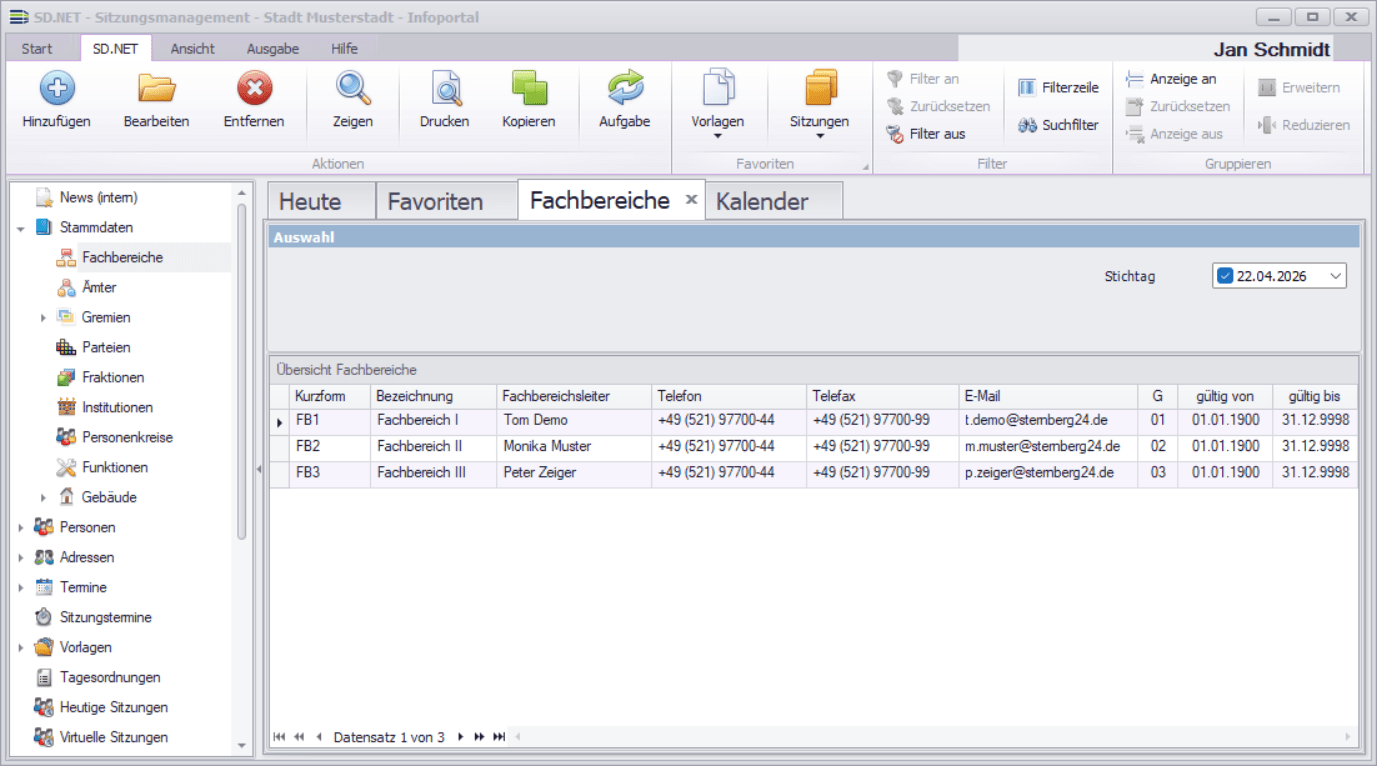
Task: Expand the Personen tree node
Action: pos(21,527)
